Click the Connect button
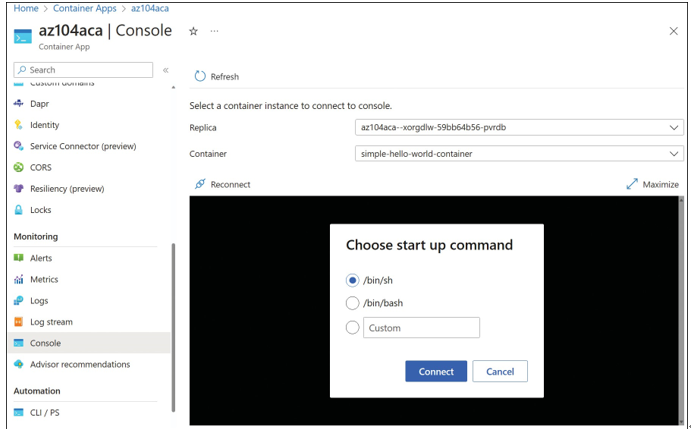This screenshot has height=431, width=691. point(436,371)
